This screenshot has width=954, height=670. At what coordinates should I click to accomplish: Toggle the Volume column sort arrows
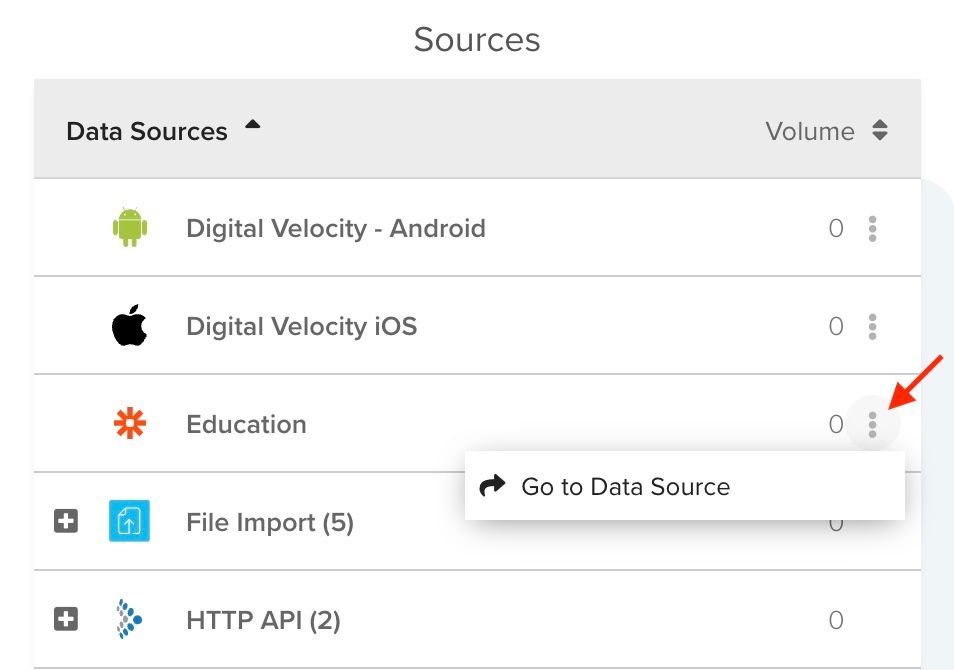click(x=879, y=131)
